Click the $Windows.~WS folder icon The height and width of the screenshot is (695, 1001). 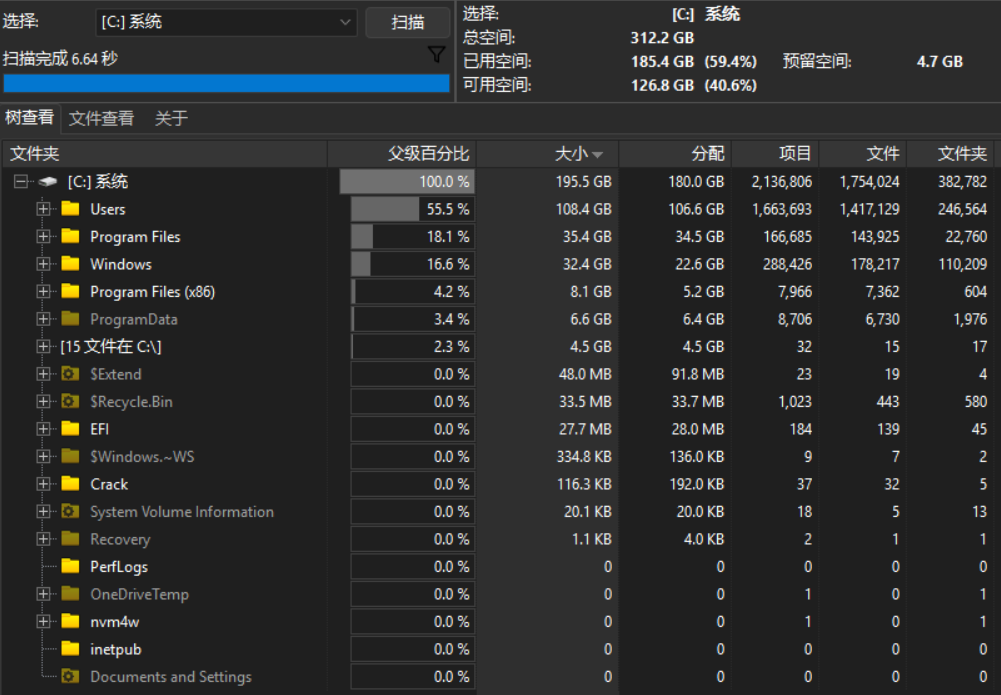pos(70,456)
